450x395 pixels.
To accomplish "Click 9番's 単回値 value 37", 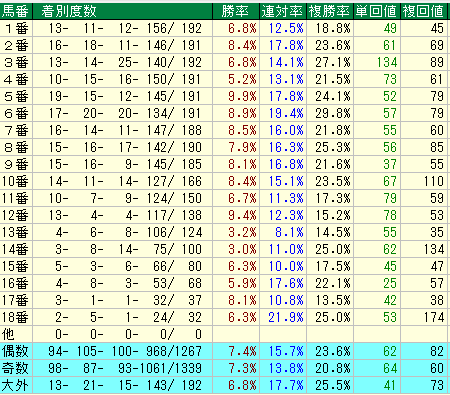I will [x=390, y=164].
